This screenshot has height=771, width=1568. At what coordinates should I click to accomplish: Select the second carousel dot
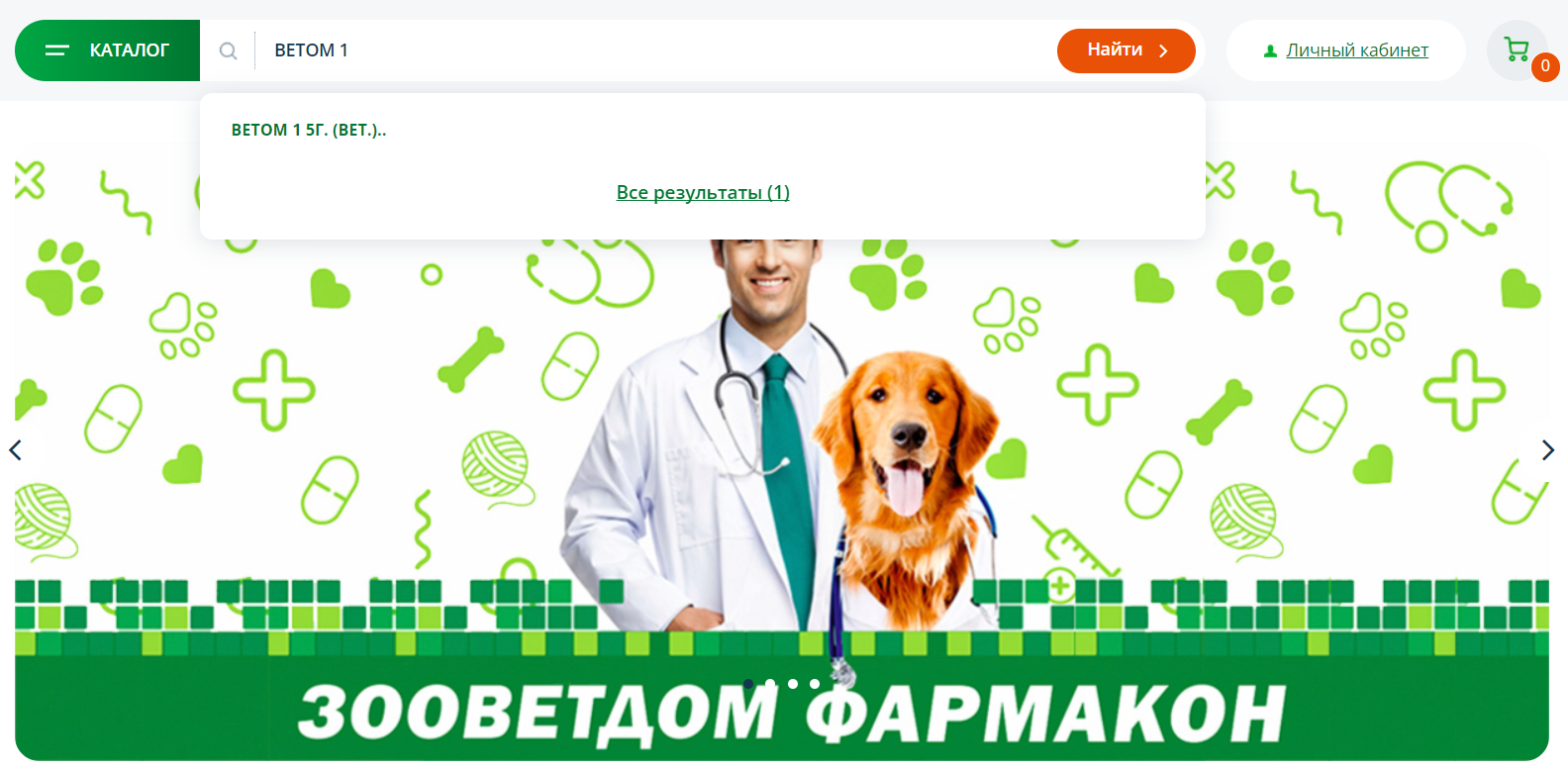coord(770,684)
